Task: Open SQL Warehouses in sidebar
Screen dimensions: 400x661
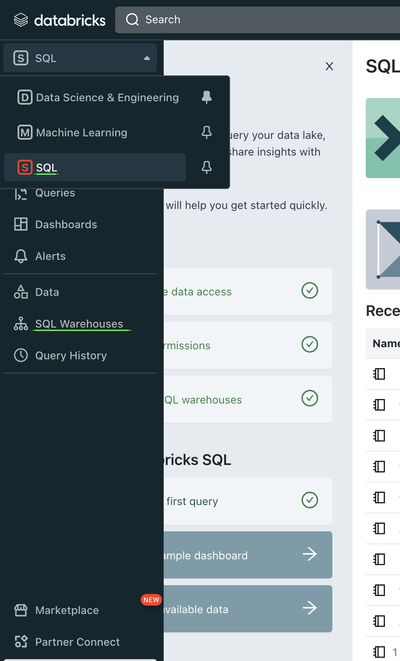Action: click(80, 324)
